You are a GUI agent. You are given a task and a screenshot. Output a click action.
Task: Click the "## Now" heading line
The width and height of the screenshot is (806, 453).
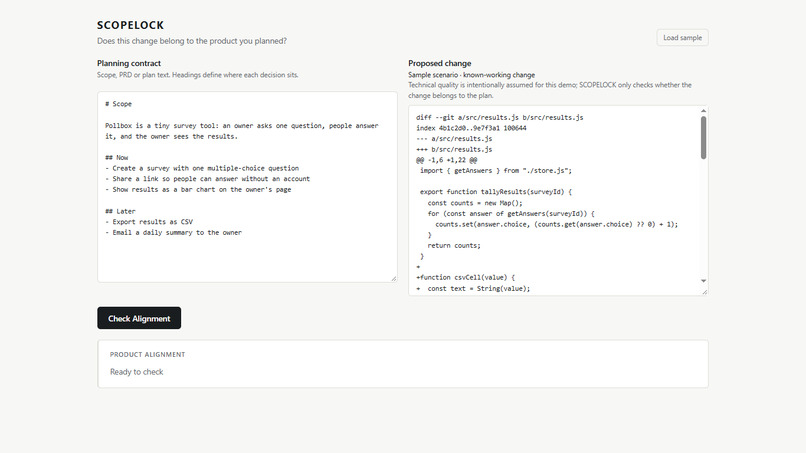[x=117, y=158]
